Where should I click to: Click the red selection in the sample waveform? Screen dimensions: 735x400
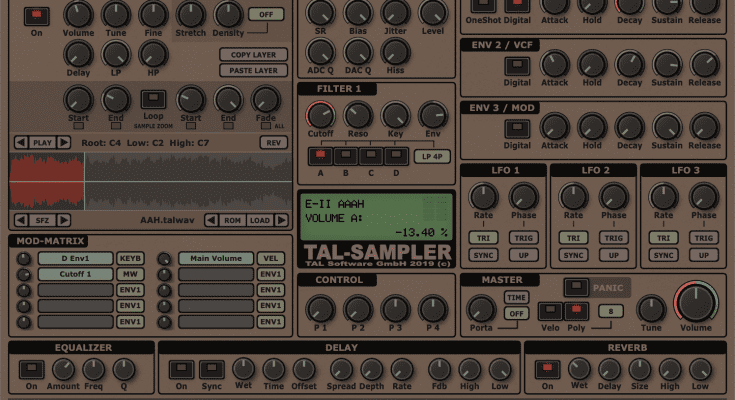pos(47,181)
